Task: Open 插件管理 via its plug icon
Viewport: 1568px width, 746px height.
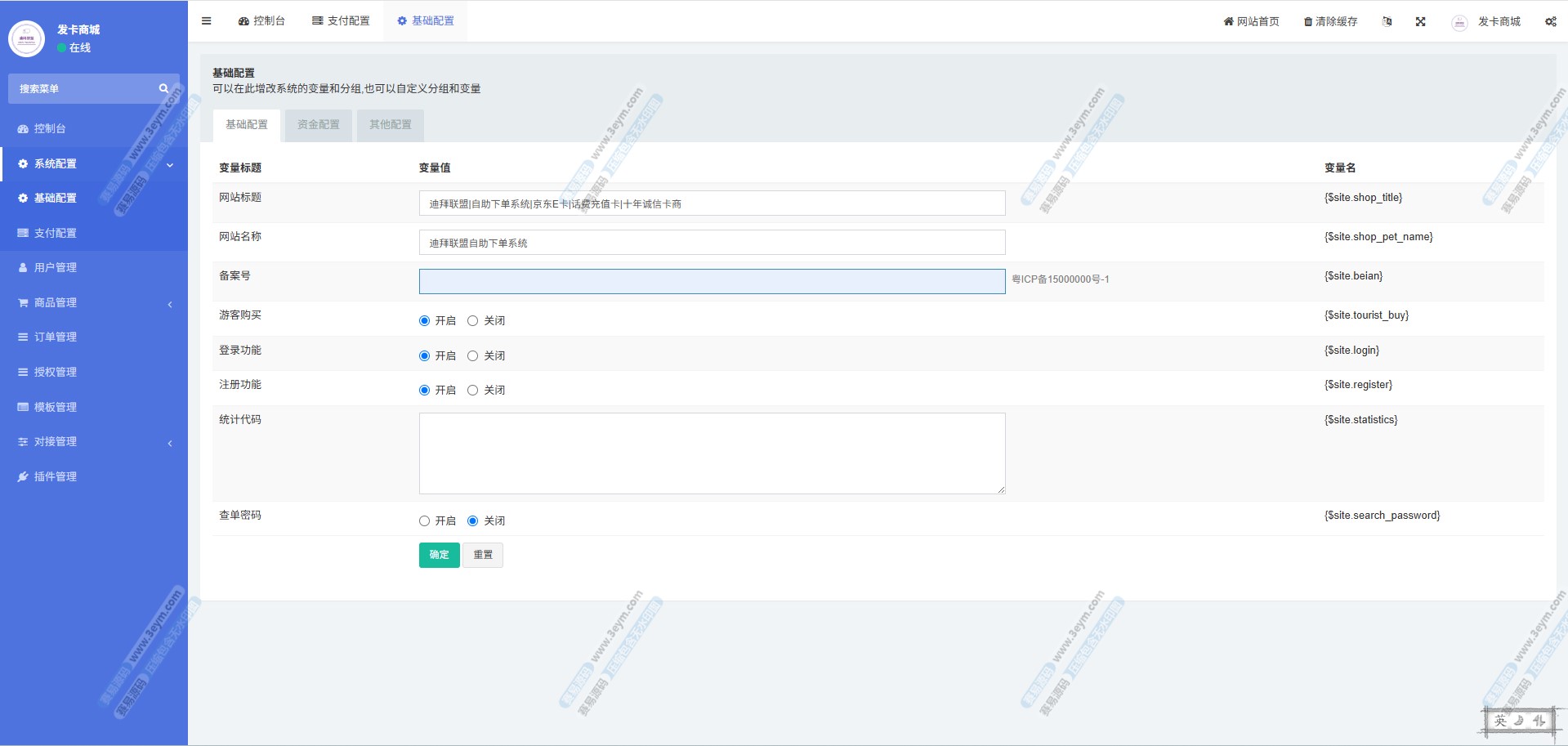Action: point(23,477)
